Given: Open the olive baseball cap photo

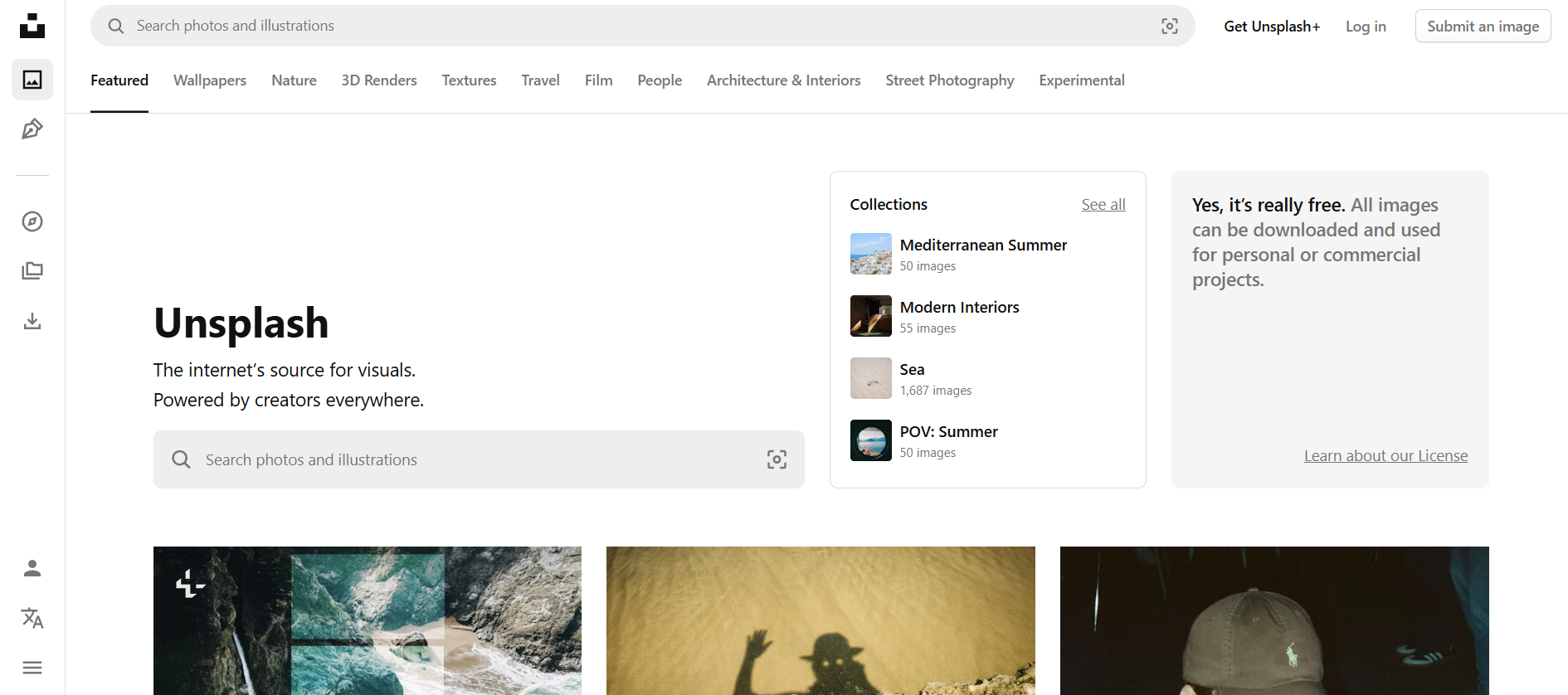Looking at the screenshot, I should pos(1274,620).
